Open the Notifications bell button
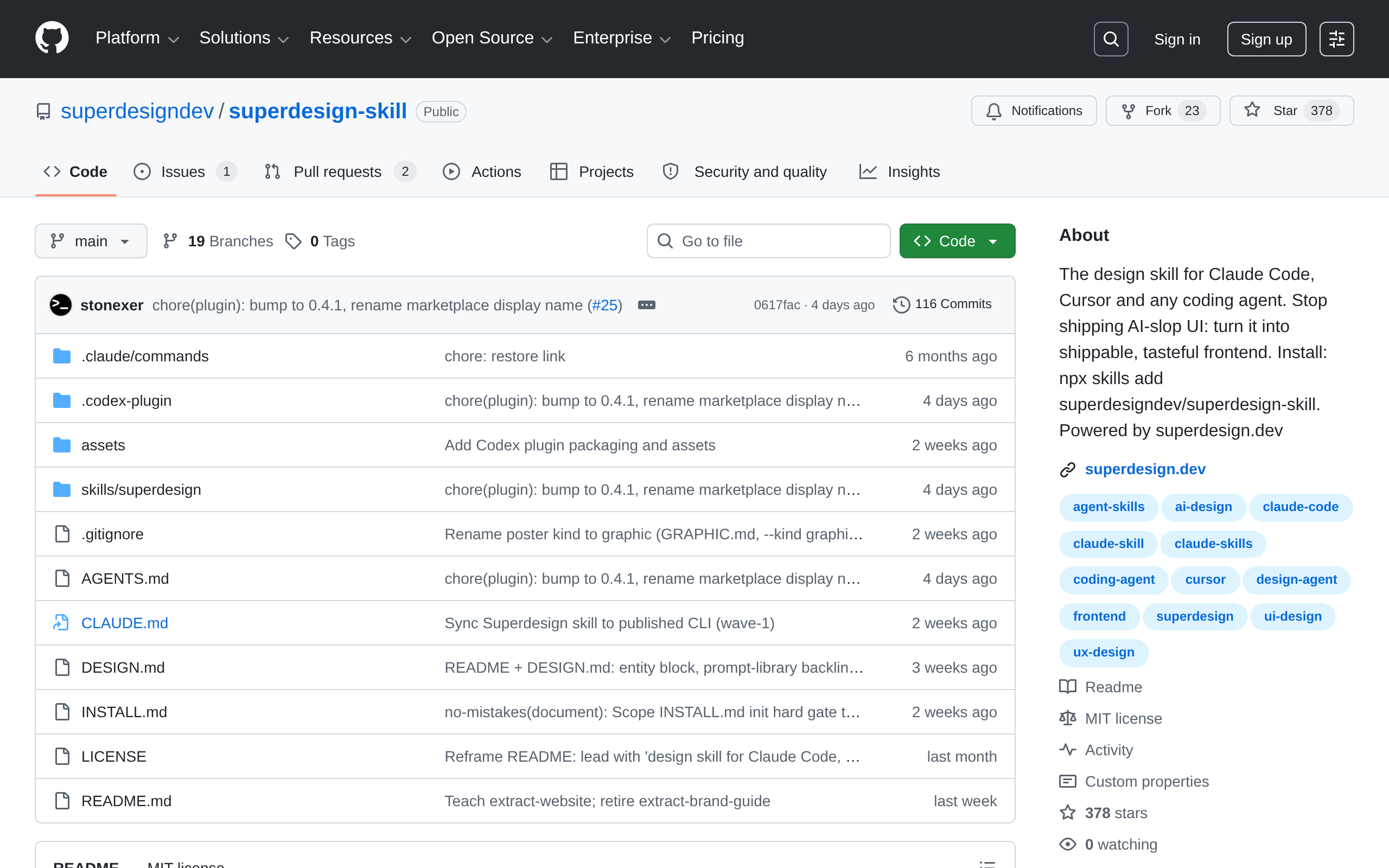 (x=1034, y=111)
